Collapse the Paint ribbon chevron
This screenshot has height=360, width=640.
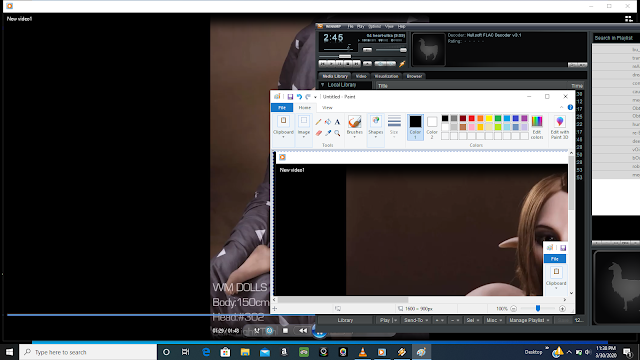click(x=562, y=107)
